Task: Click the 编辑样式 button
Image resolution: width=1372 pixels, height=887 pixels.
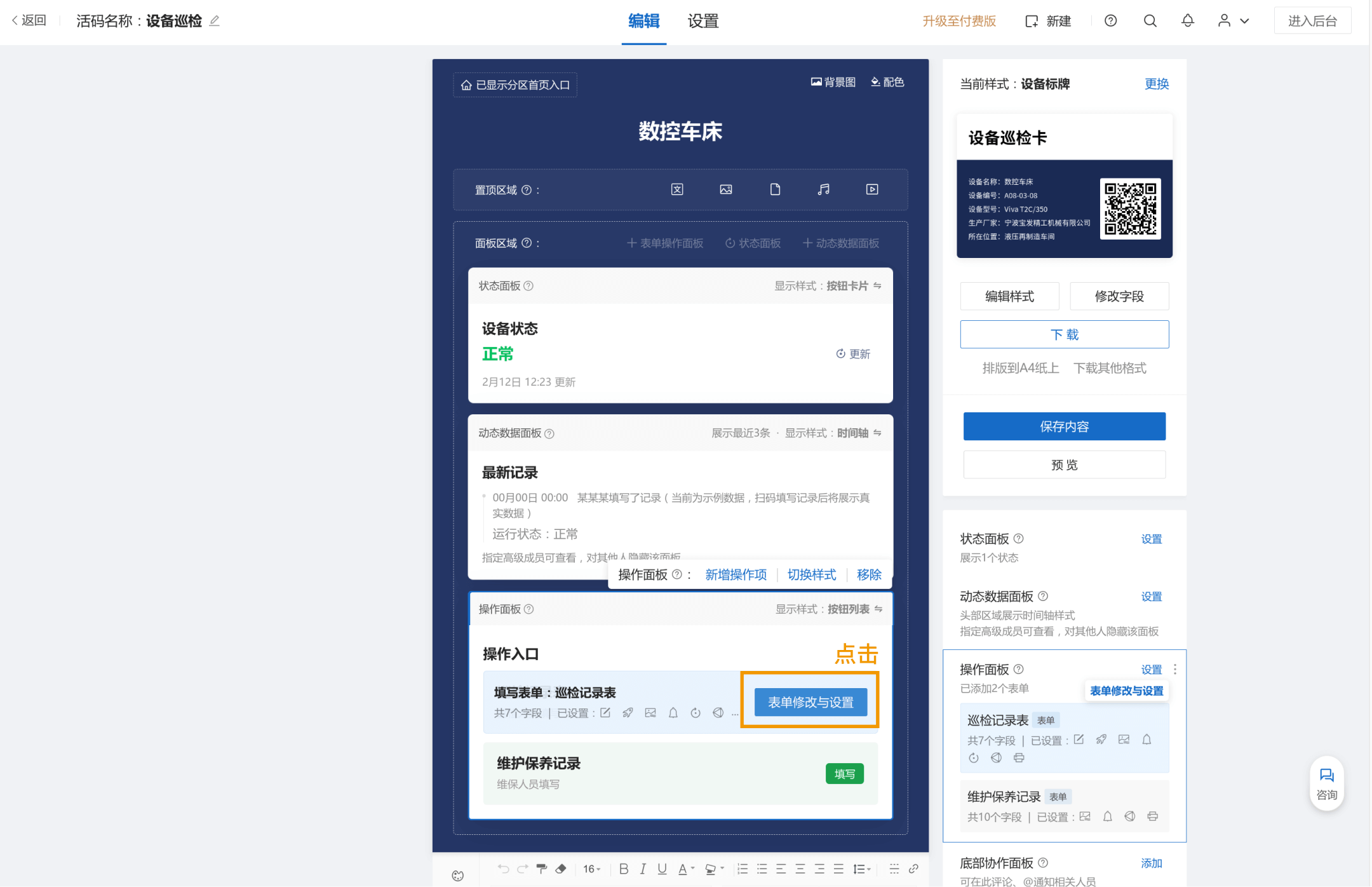Action: (x=1009, y=296)
